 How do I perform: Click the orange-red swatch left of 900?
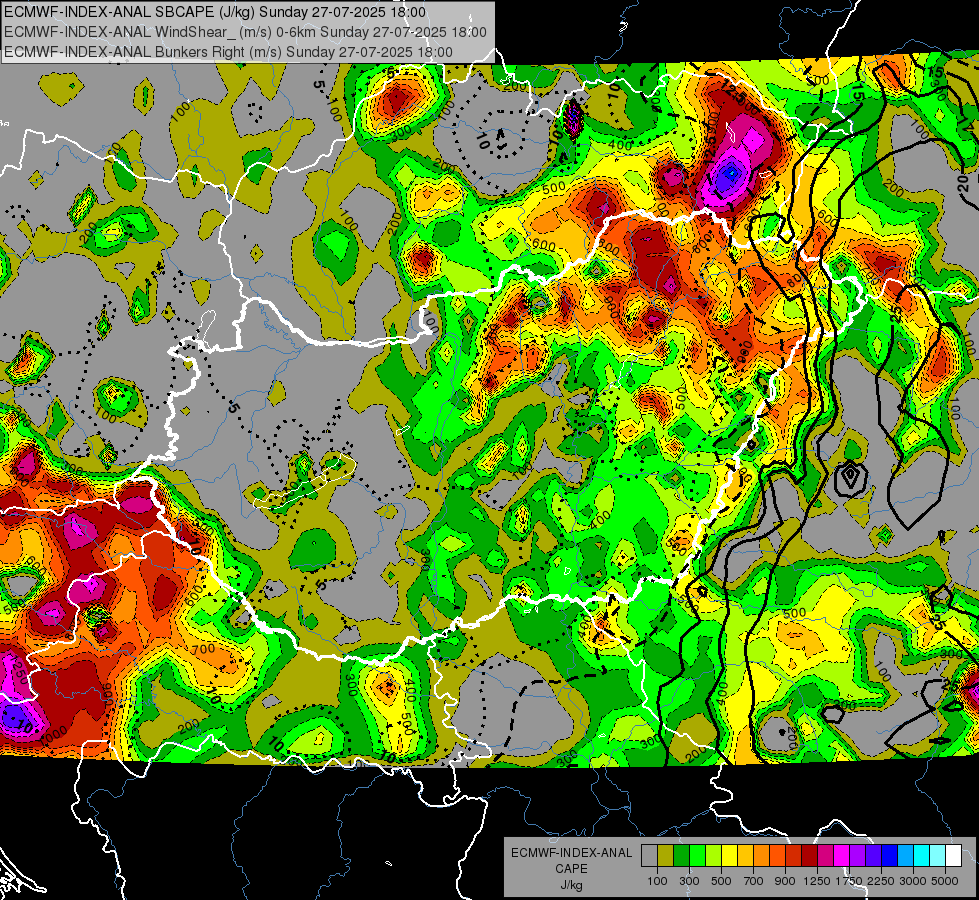(777, 855)
